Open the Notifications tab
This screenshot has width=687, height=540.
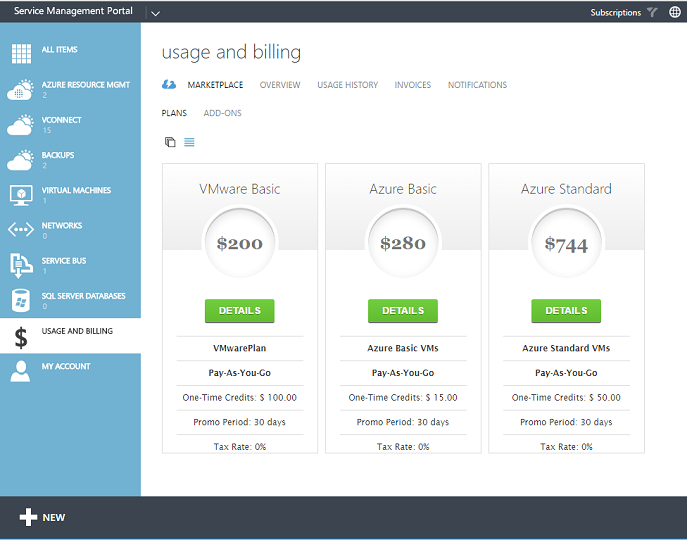(477, 85)
